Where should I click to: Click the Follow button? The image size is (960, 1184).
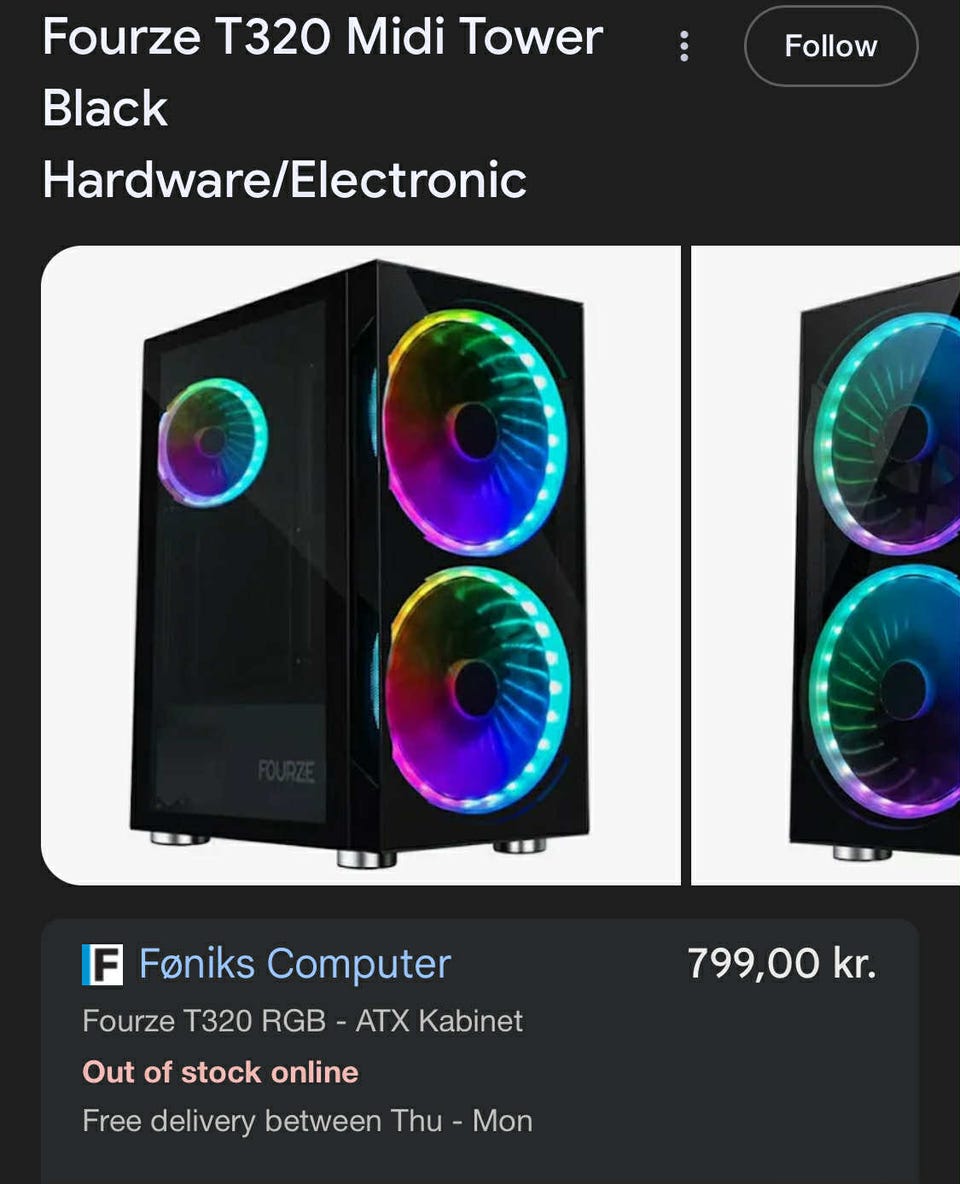(x=831, y=46)
